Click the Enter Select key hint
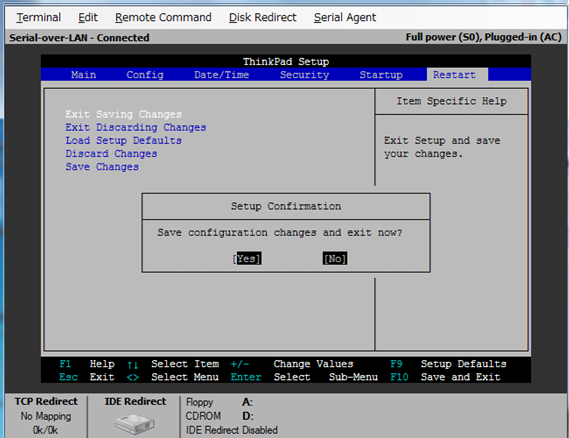Viewport: 569px width, 438px height. (270, 377)
